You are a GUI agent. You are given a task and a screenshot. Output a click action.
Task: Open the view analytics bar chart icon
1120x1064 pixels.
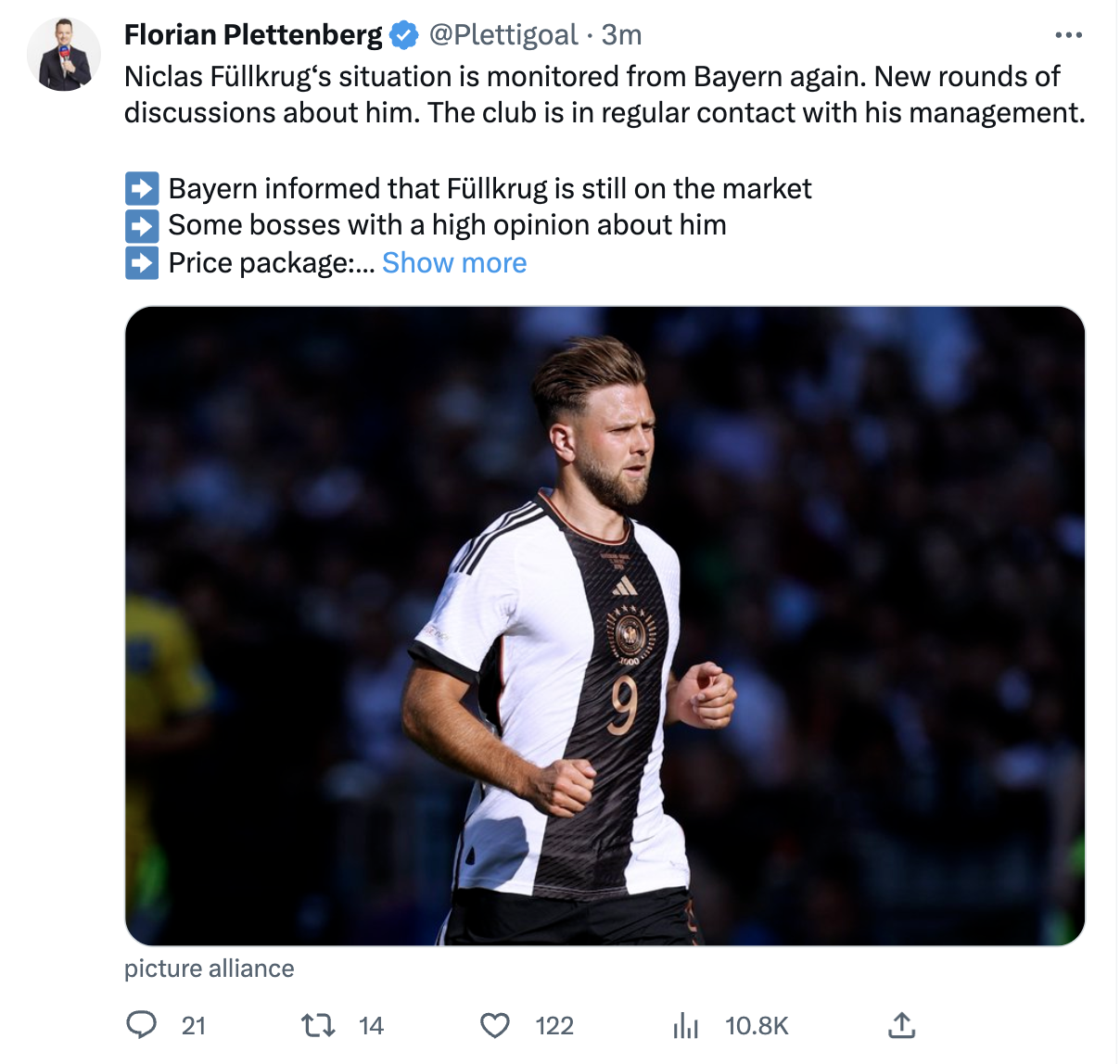tap(686, 1025)
